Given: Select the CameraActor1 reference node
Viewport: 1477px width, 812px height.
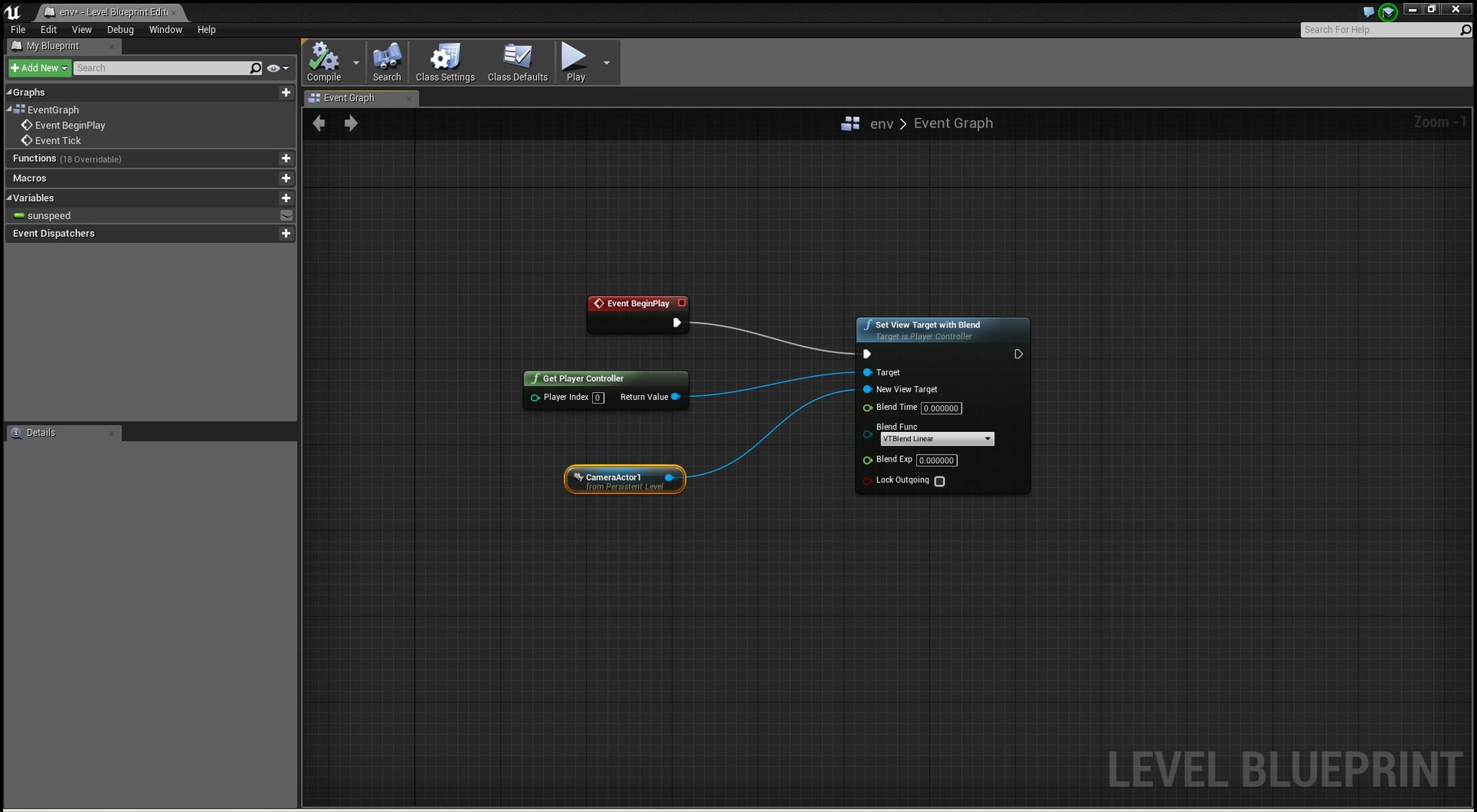Looking at the screenshot, I should [x=625, y=480].
